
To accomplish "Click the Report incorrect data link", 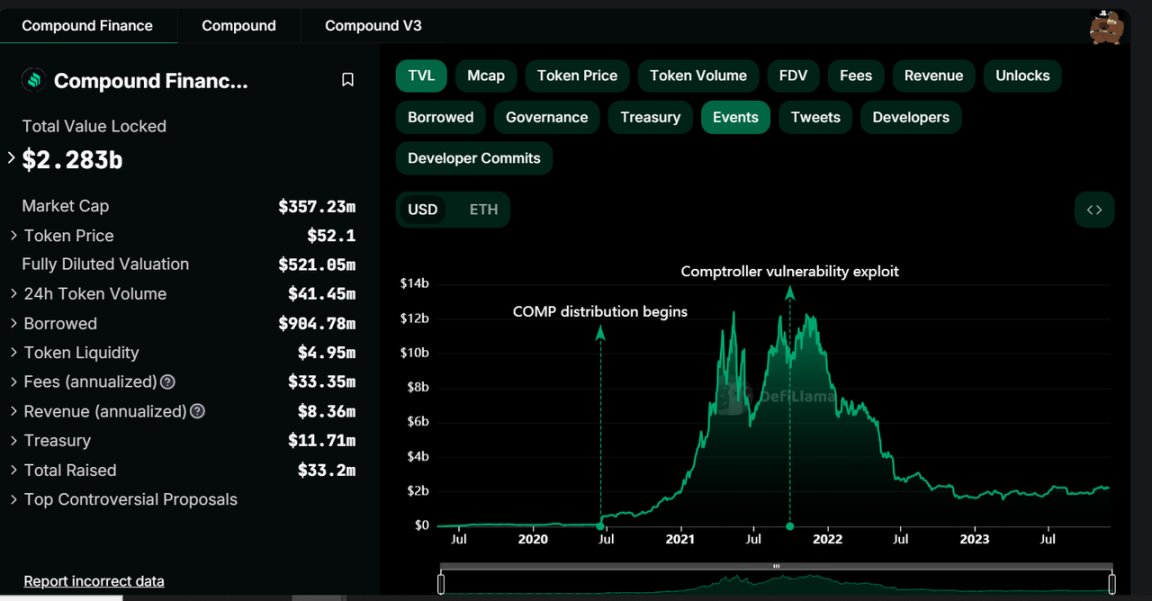I will point(93,581).
